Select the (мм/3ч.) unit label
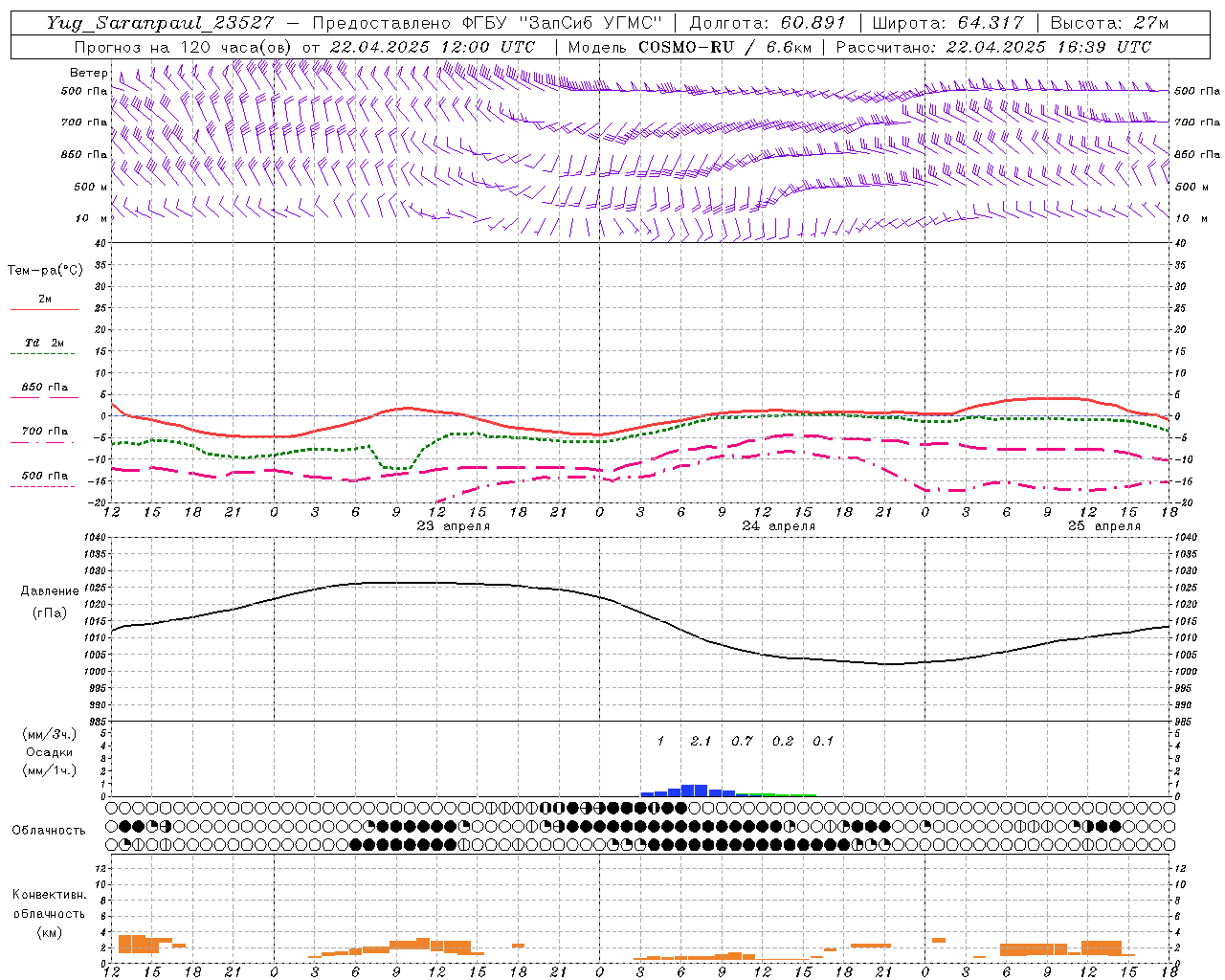The width and height of the screenshot is (1225, 980). pos(50,735)
